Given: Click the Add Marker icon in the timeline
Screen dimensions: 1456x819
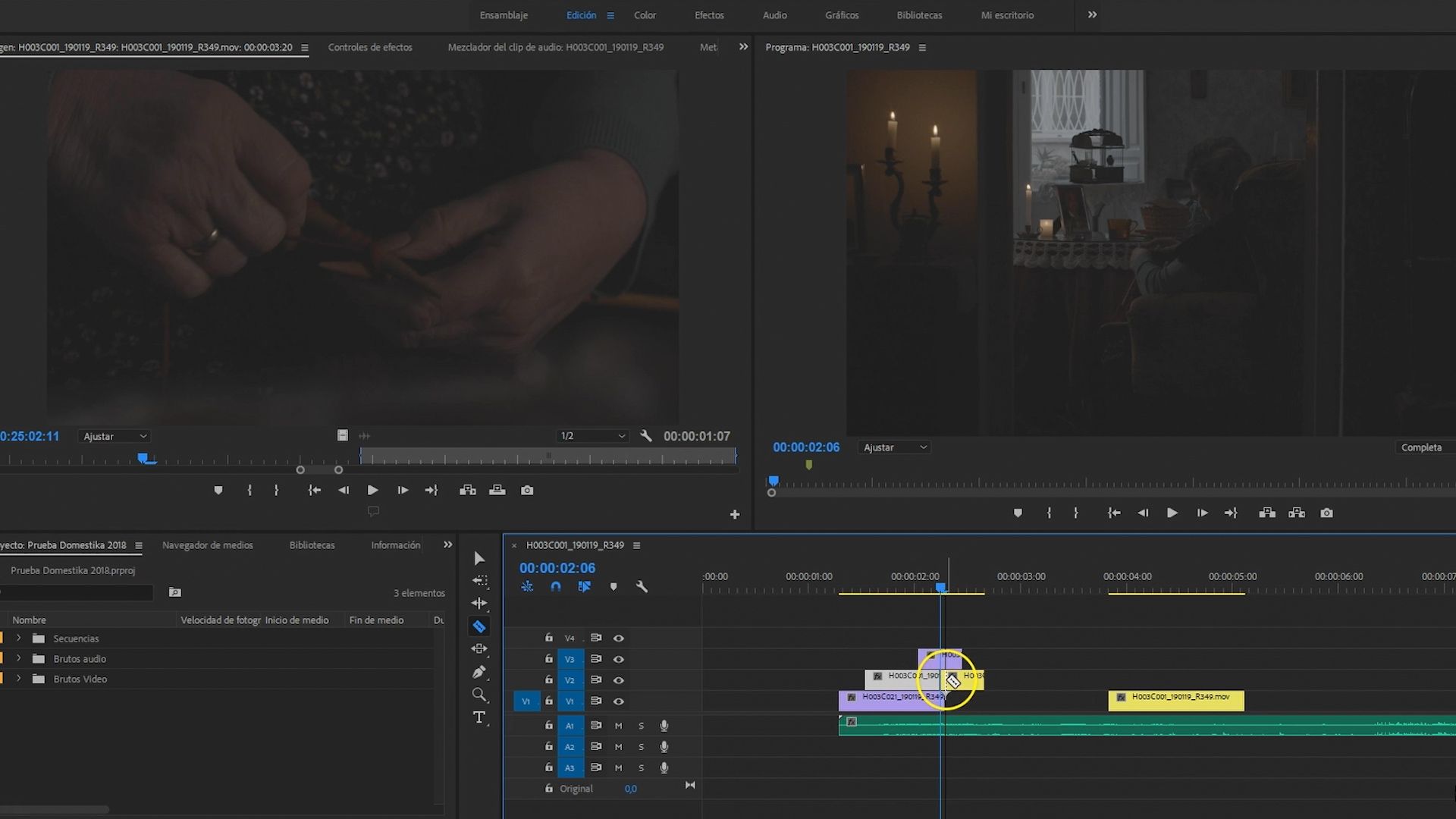Looking at the screenshot, I should pyautogui.click(x=613, y=586).
